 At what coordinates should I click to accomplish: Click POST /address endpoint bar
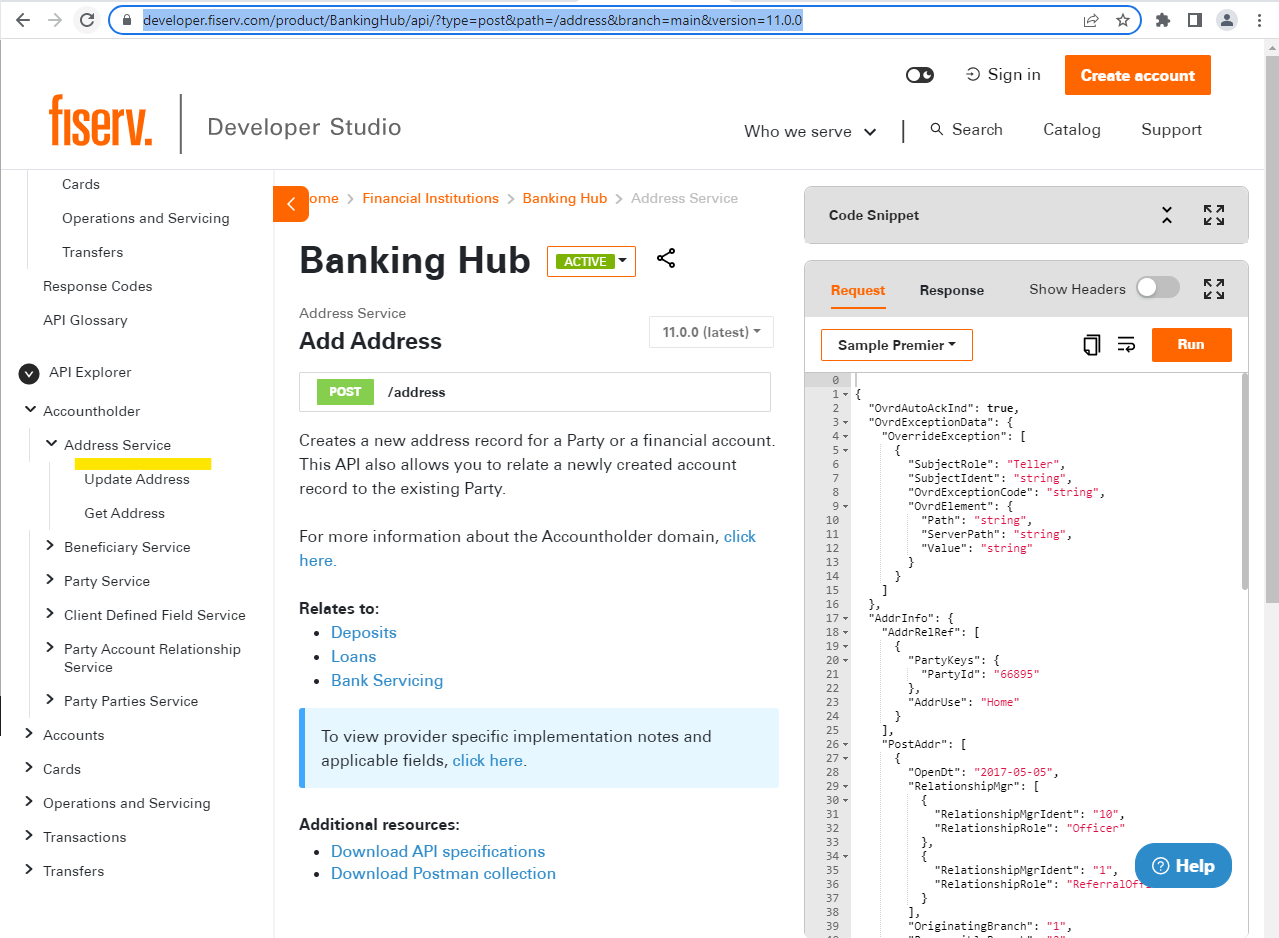click(x=535, y=392)
